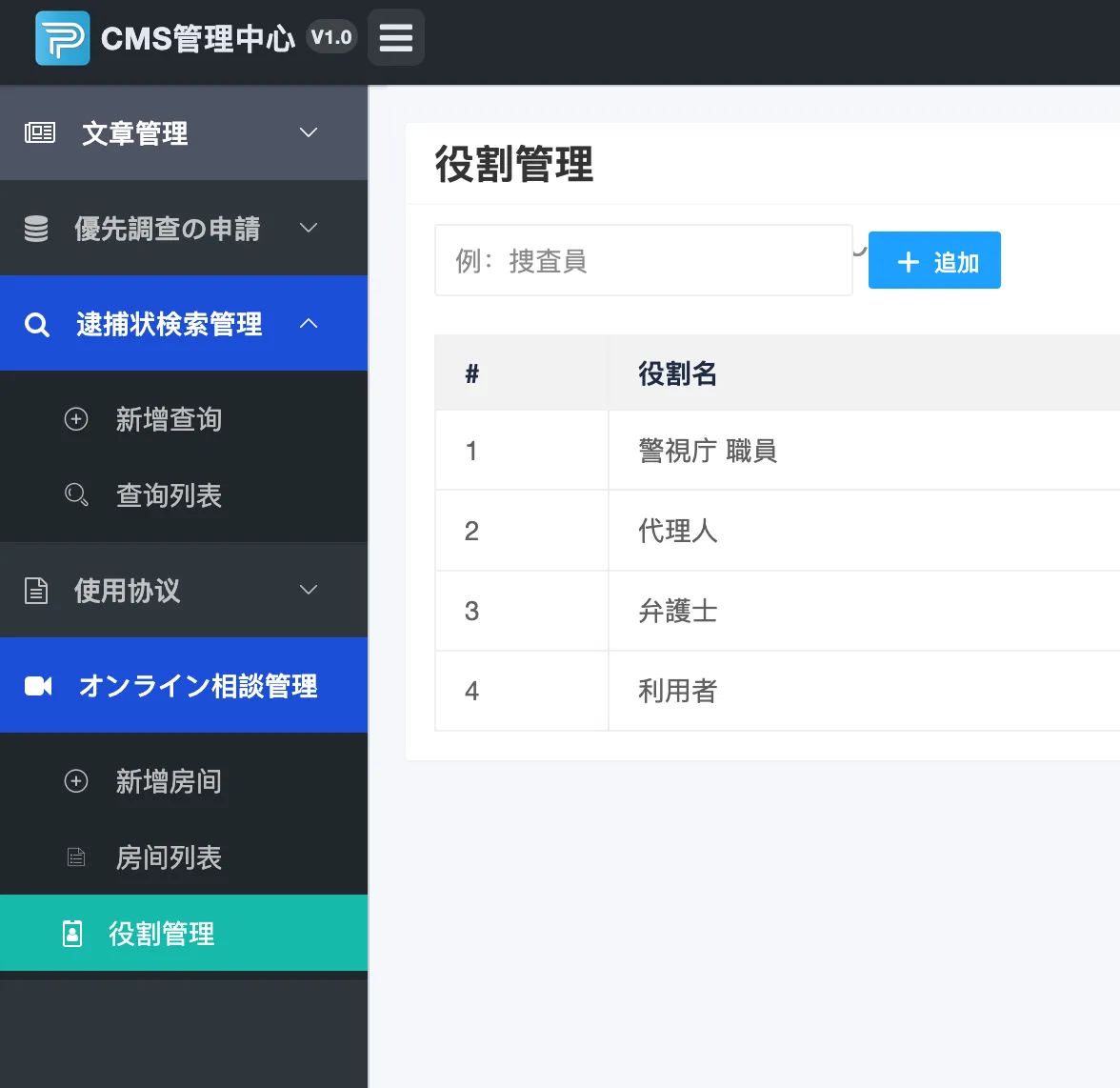Expand the 文章管理 chevron

[309, 132]
